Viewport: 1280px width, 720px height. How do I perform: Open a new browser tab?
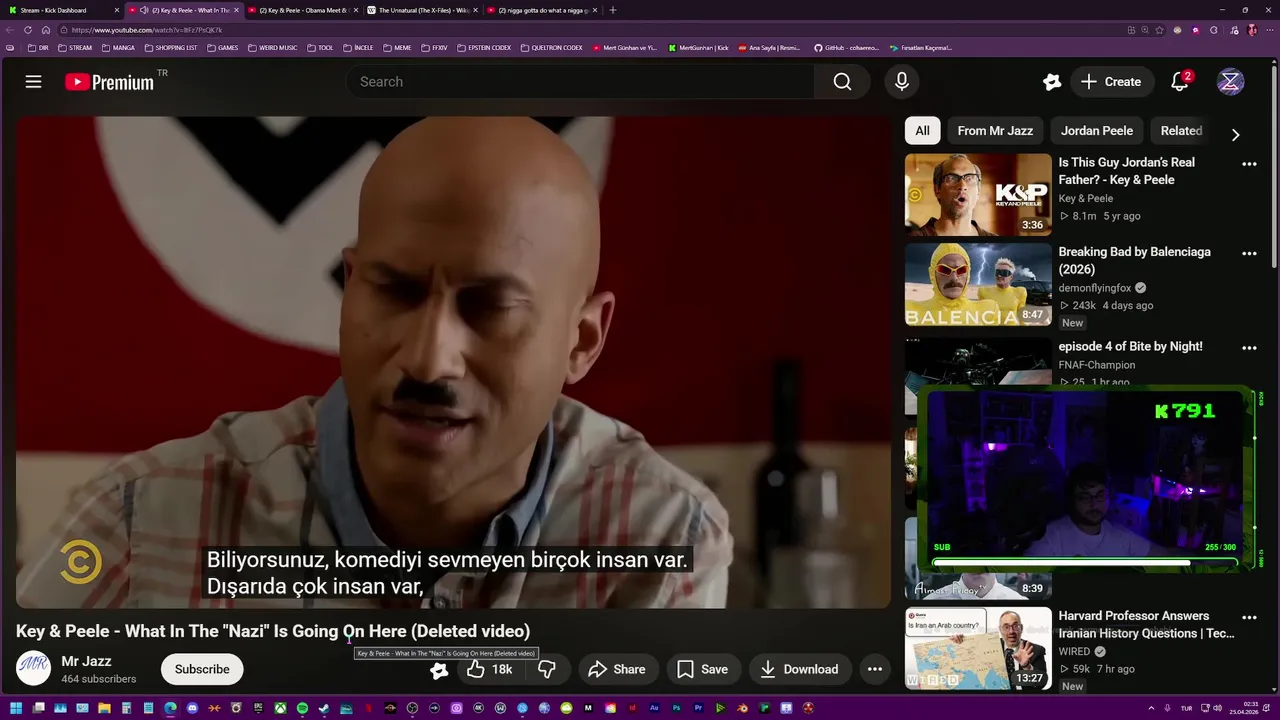pos(613,10)
